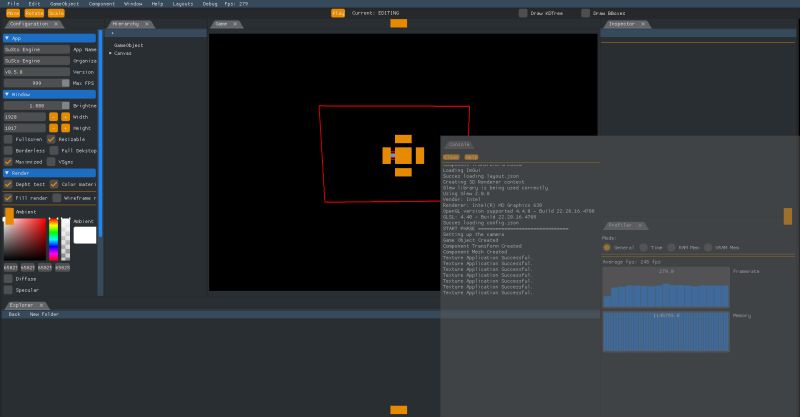The width and height of the screenshot is (800, 417).
Task: Enable the Borderless checkbox
Action: [x=8, y=151]
